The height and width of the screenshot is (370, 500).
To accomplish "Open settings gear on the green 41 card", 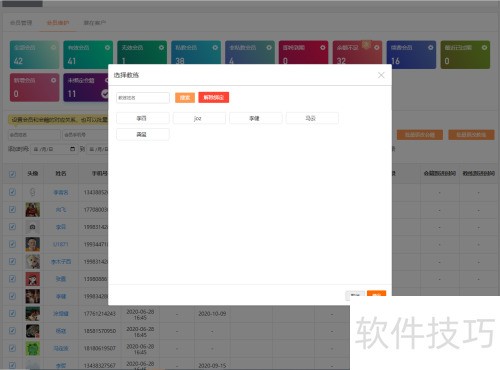I will click(x=107, y=48).
